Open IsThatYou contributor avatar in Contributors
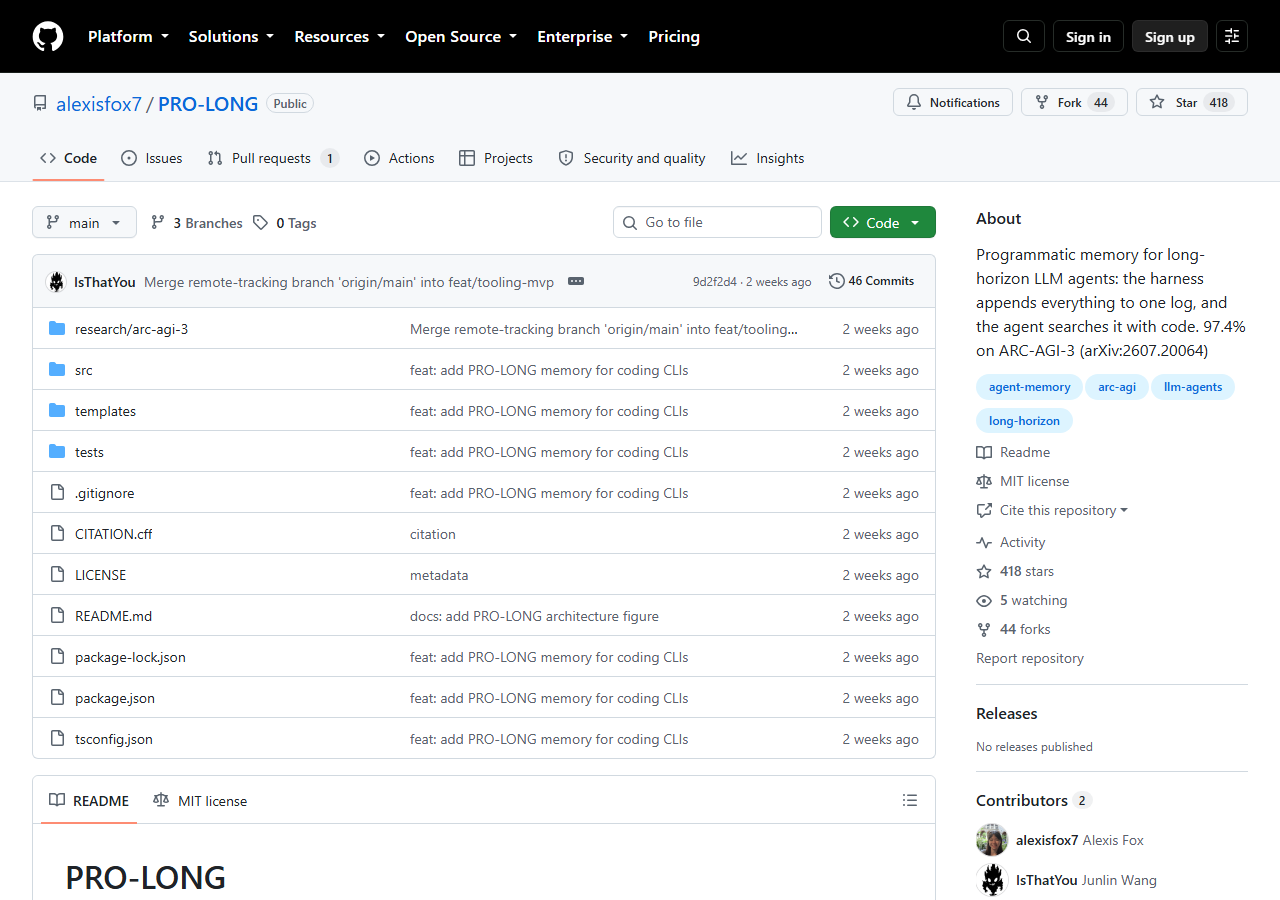 click(992, 880)
